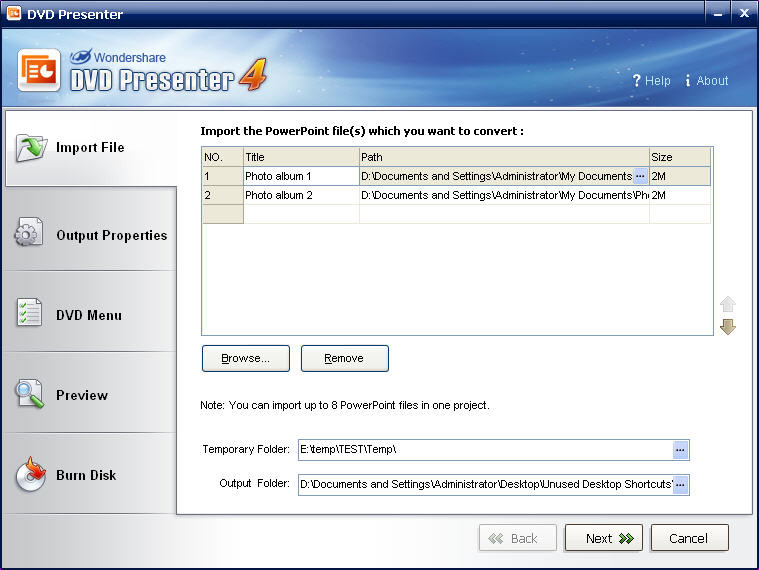Click title bar application icon

pos(14,13)
